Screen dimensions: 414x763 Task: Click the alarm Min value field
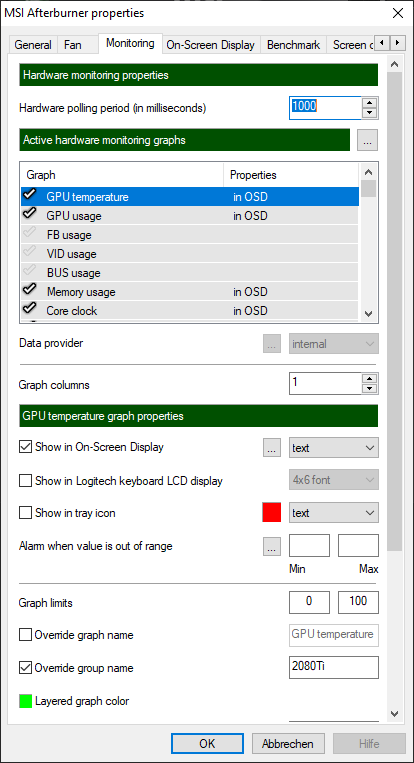(x=309, y=545)
